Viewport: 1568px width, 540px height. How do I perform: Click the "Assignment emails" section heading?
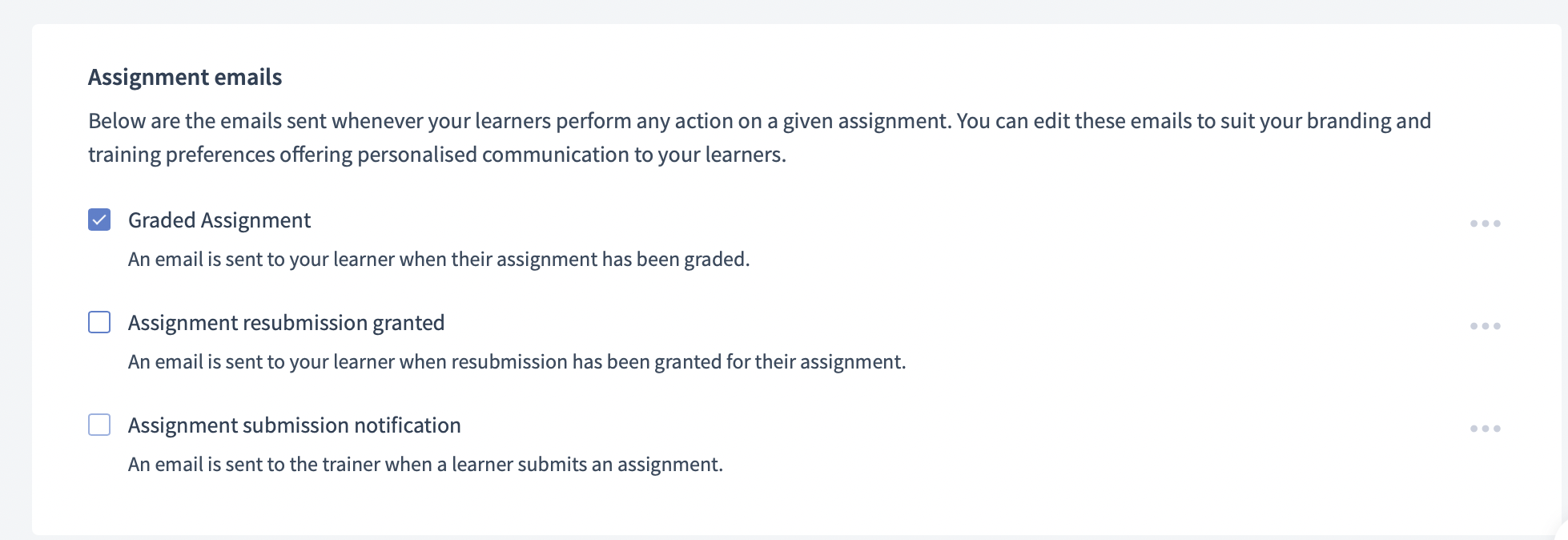(185, 77)
